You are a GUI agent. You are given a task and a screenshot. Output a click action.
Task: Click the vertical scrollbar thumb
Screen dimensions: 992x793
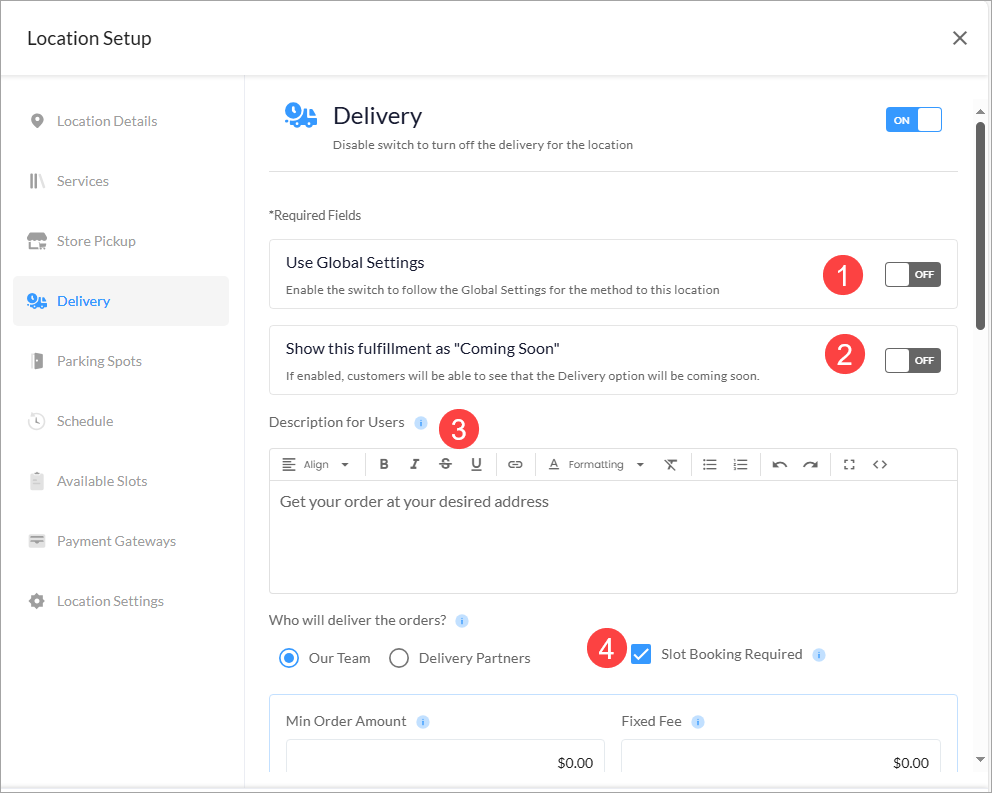tap(980, 226)
